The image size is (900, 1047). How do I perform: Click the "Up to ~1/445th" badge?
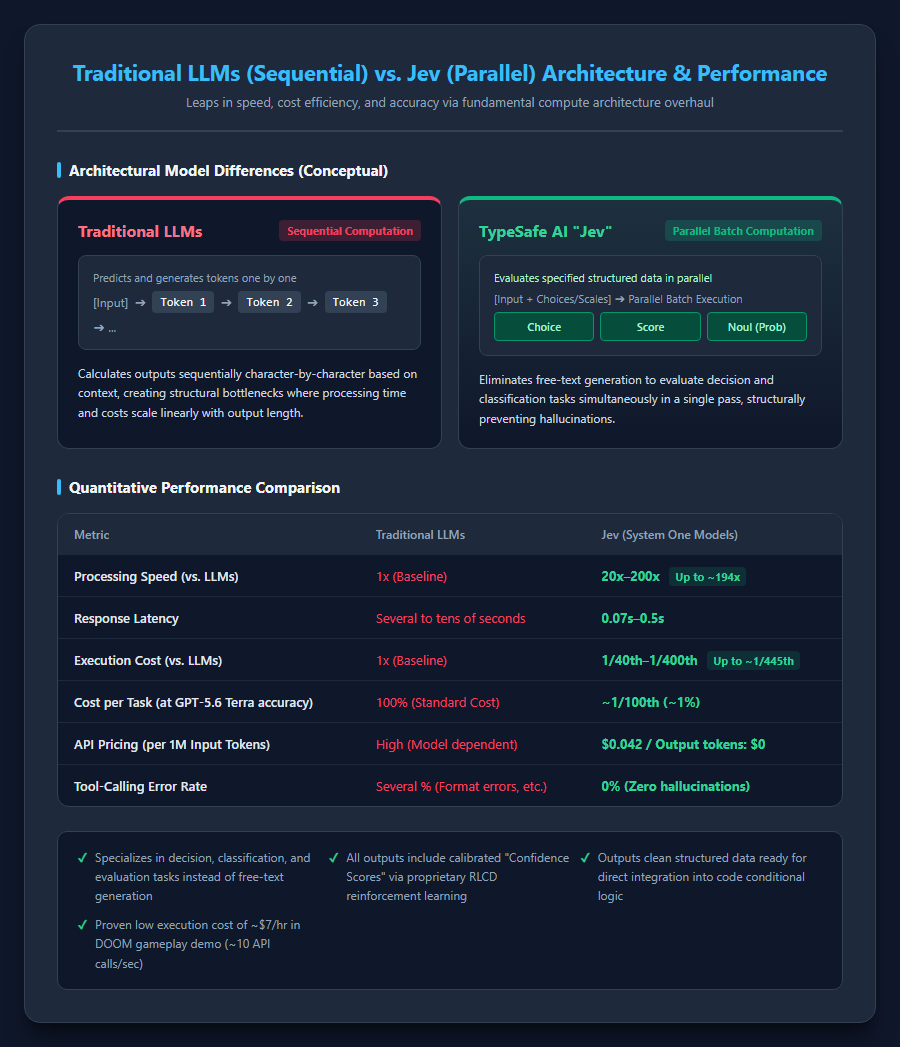tap(753, 661)
